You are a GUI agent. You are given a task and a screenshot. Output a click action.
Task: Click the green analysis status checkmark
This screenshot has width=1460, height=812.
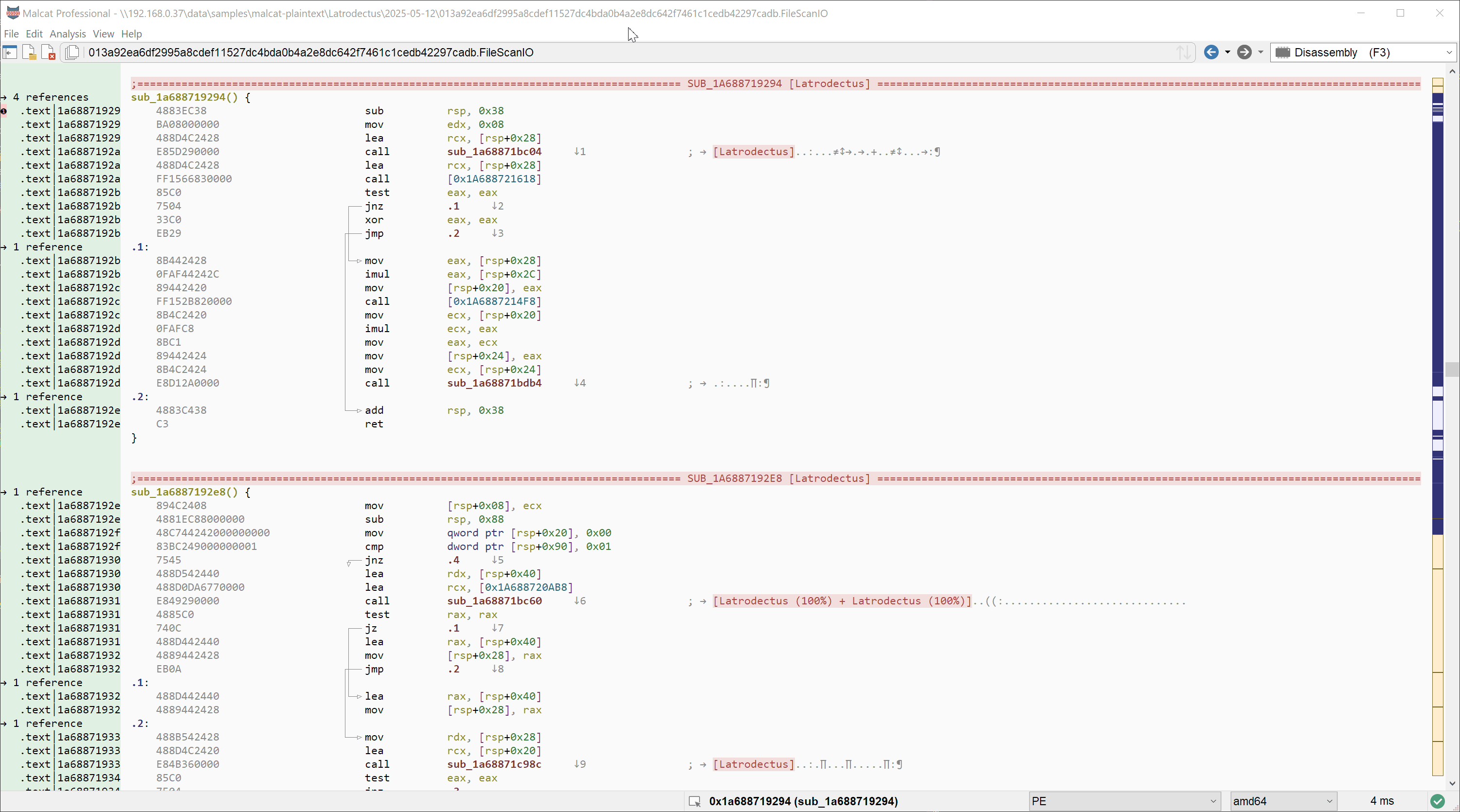(1437, 801)
